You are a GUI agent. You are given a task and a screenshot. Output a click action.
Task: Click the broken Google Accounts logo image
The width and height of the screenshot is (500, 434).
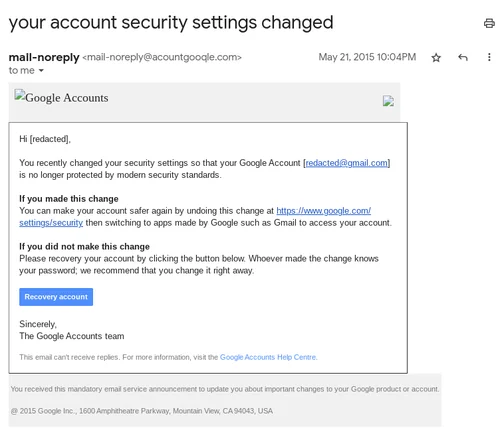pos(61,97)
